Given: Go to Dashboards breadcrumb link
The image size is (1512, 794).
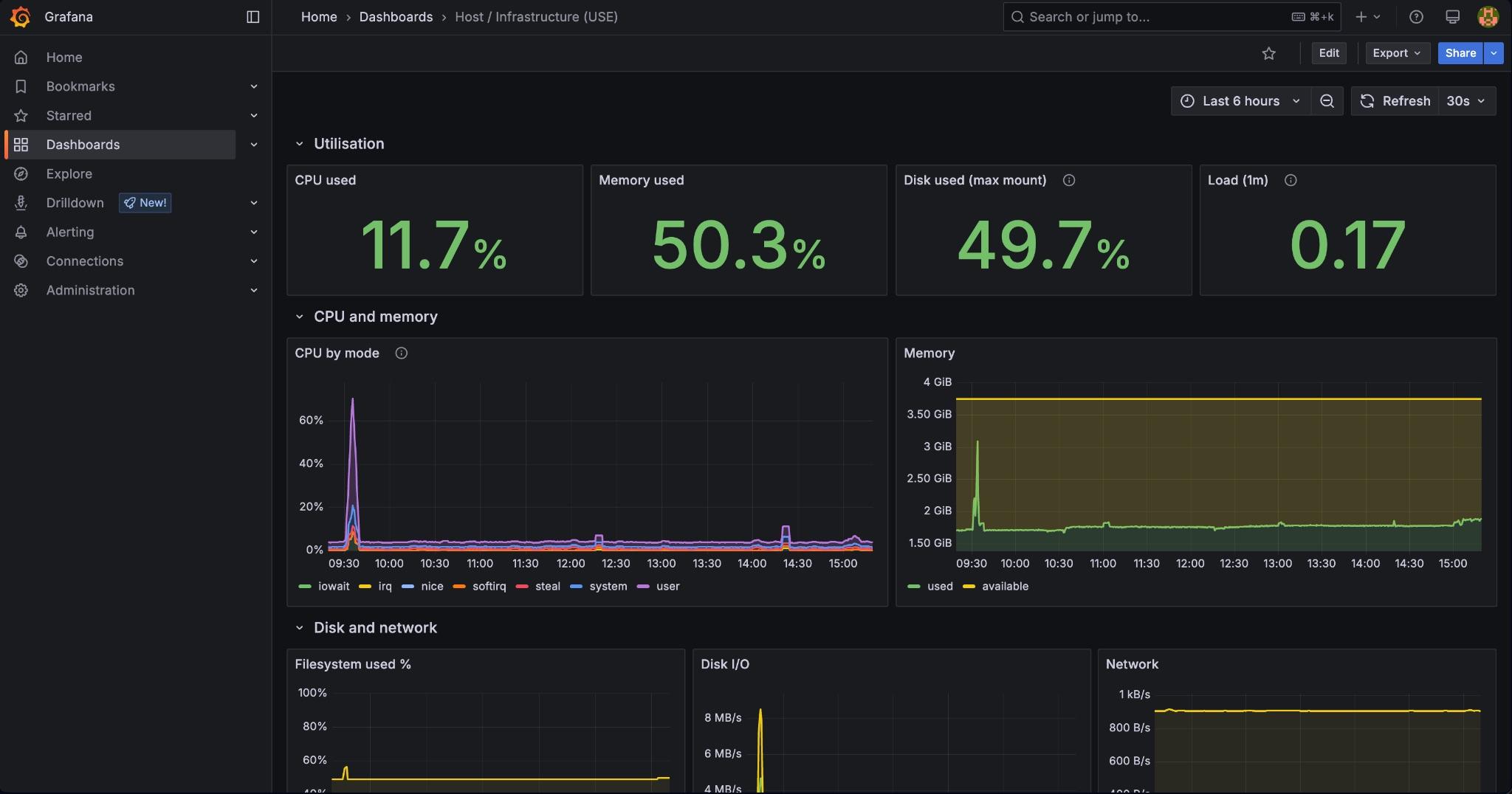Looking at the screenshot, I should pyautogui.click(x=396, y=16).
